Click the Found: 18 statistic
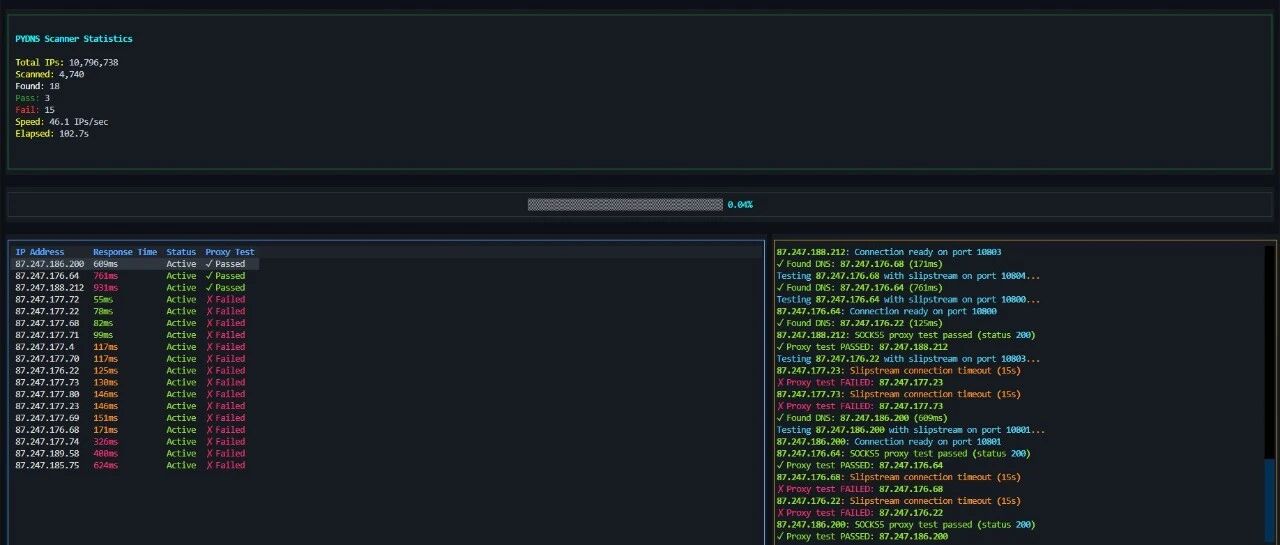Viewport: 1280px width, 545px height. 37,86
